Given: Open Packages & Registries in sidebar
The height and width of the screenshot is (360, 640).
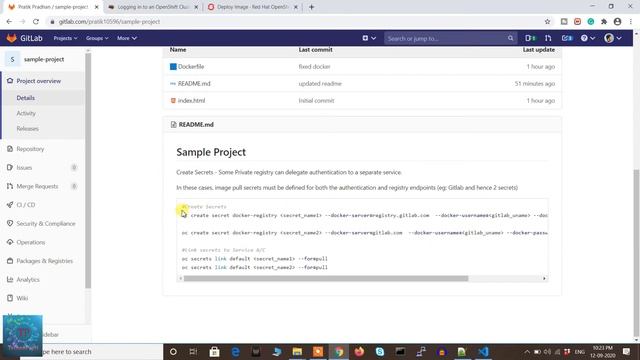Looking at the screenshot, I should (44, 261).
